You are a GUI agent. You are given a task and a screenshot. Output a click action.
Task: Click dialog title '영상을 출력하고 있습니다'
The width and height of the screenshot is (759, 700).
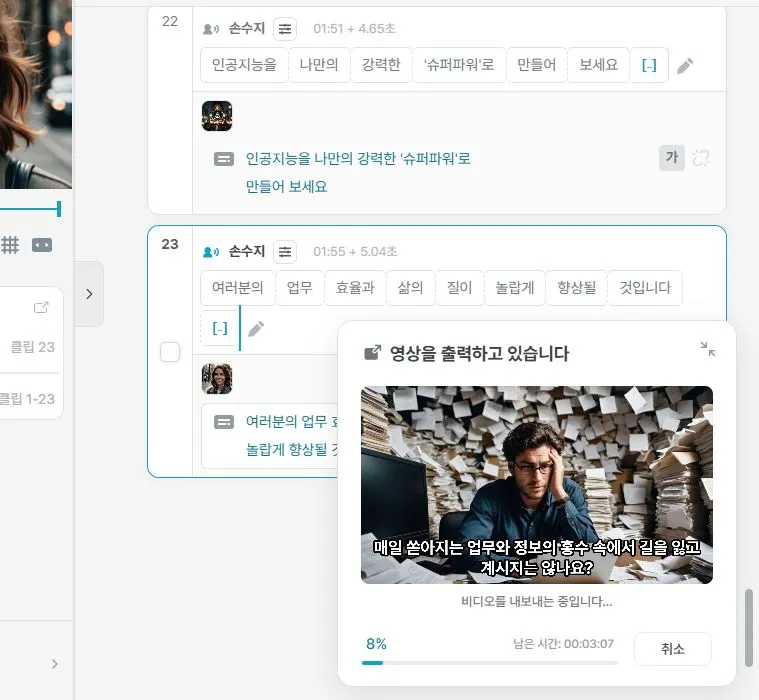click(479, 353)
